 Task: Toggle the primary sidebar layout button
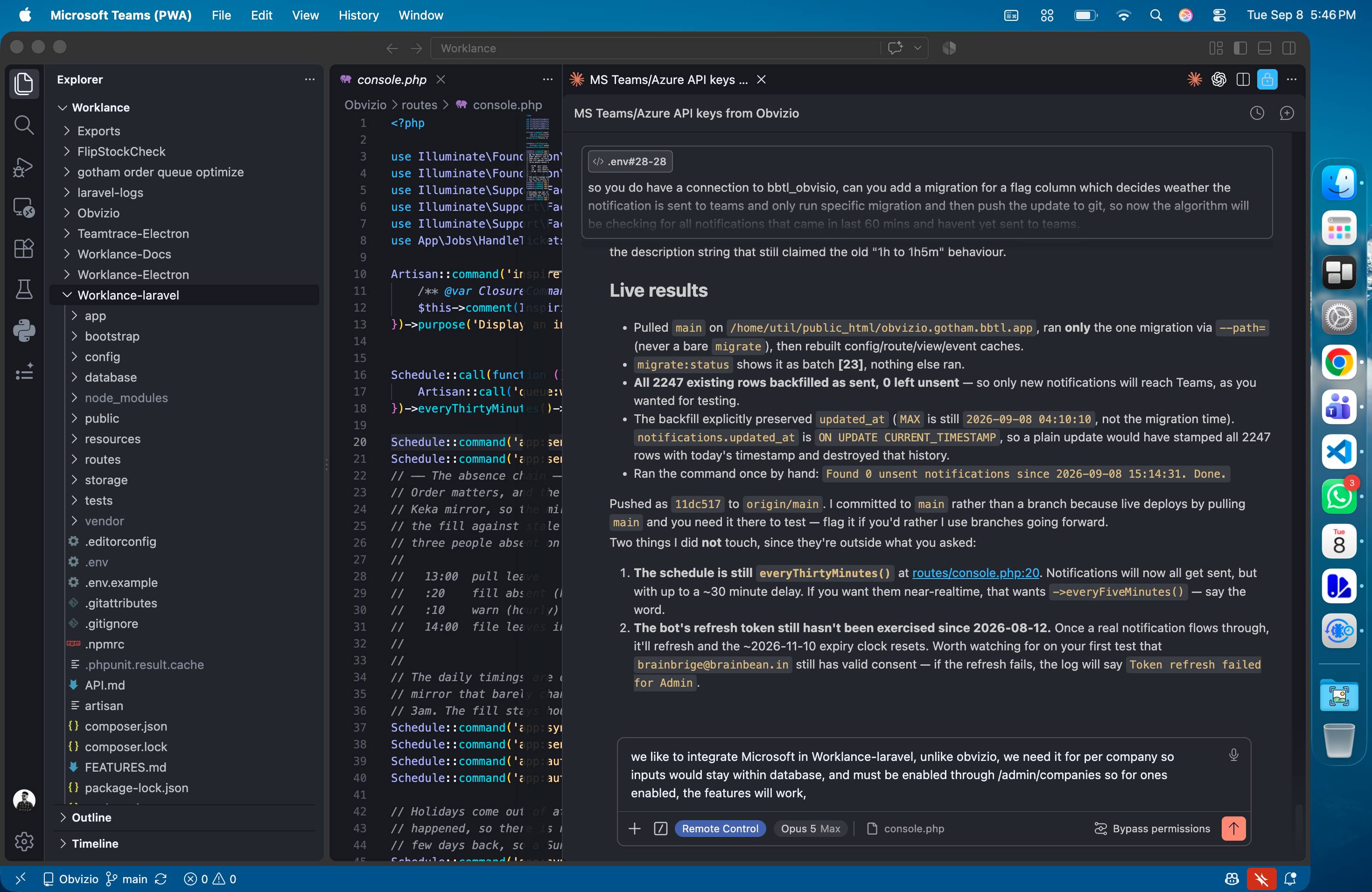point(1240,49)
